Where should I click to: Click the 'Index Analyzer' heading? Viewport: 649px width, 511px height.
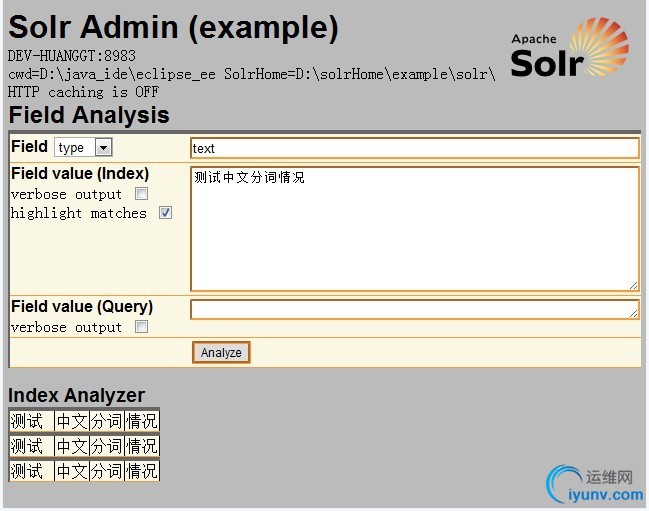[77, 395]
